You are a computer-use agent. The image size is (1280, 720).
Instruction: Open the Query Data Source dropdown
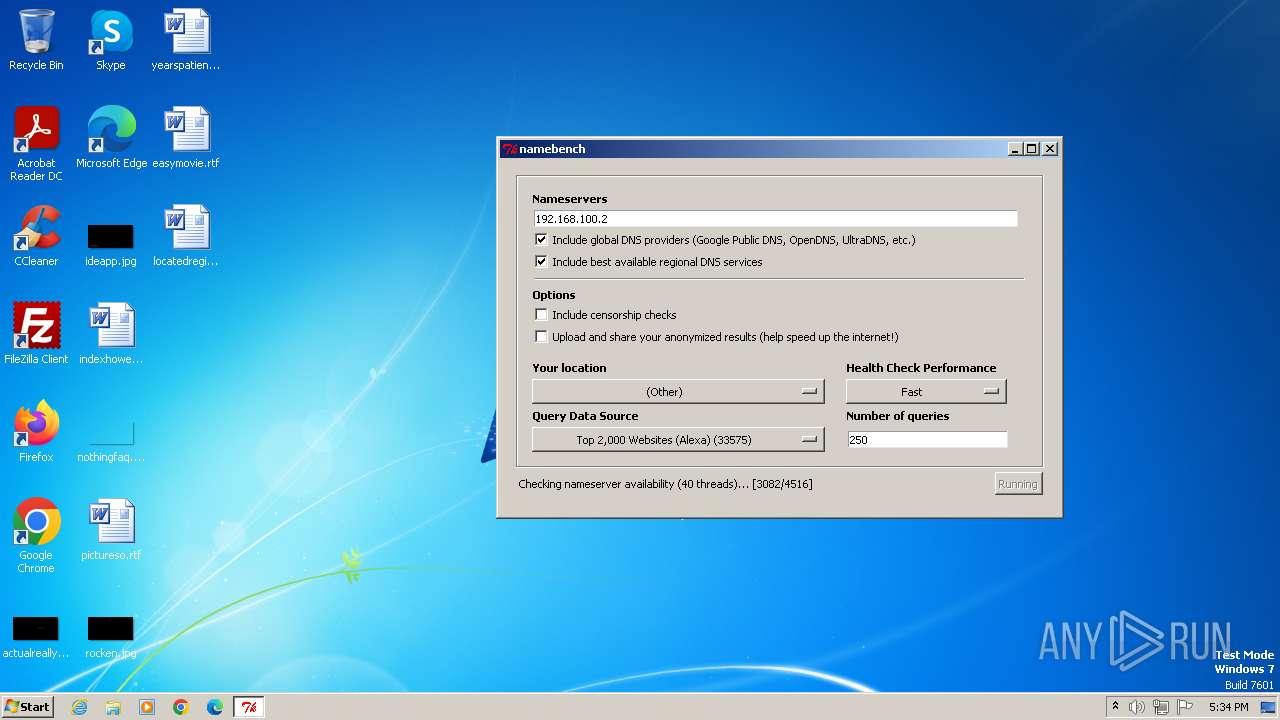click(x=678, y=440)
